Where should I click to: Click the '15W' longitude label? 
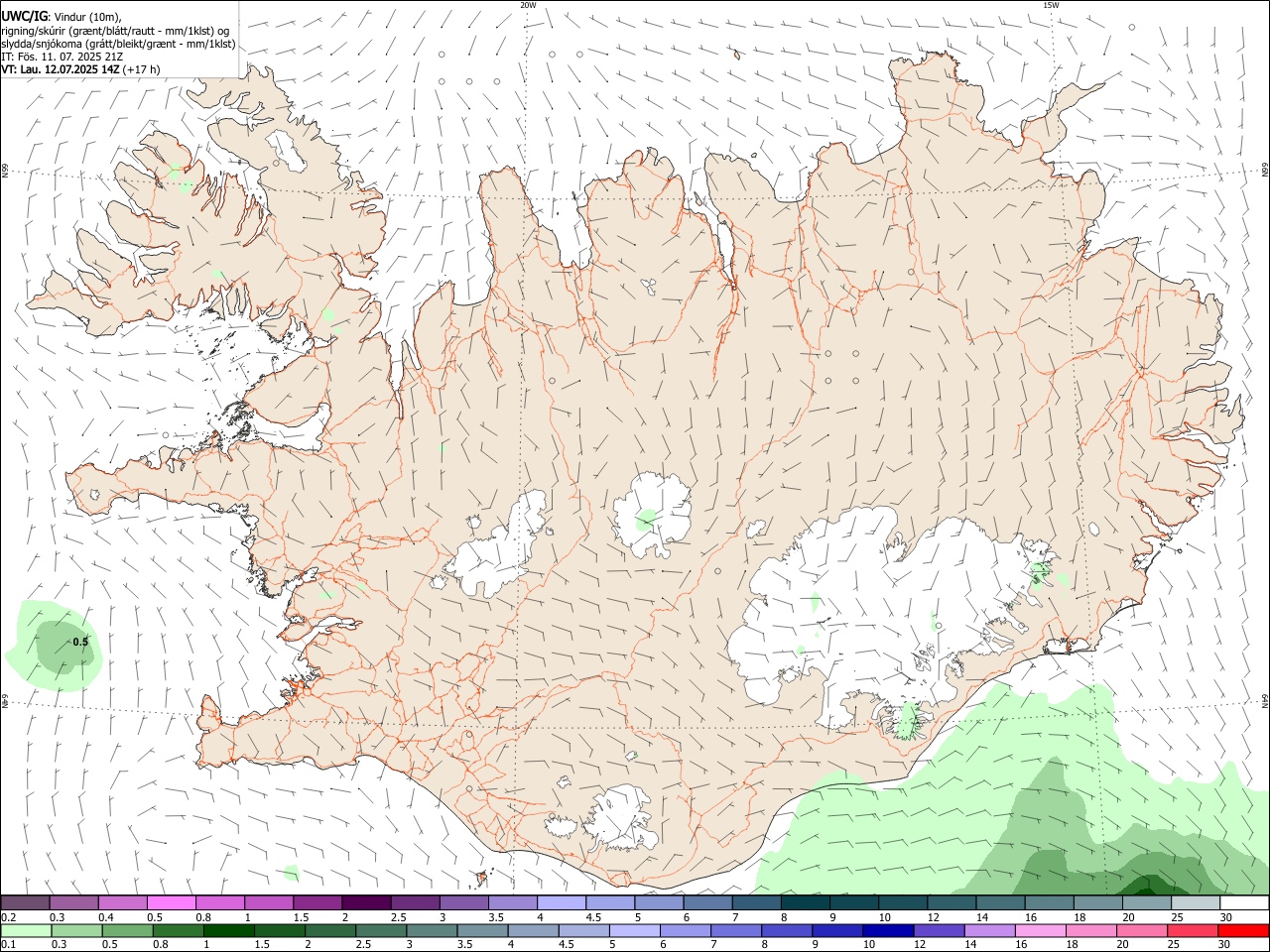(1050, 5)
